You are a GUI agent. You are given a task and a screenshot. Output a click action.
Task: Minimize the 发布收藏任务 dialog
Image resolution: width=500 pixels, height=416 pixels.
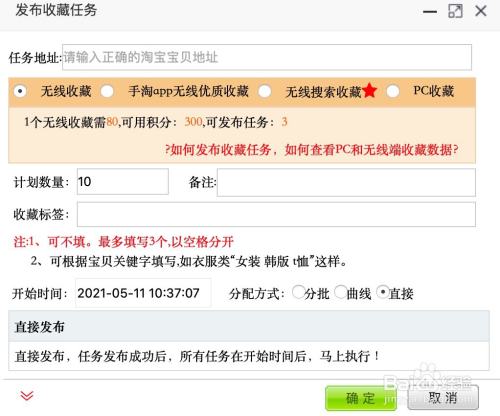pos(430,12)
